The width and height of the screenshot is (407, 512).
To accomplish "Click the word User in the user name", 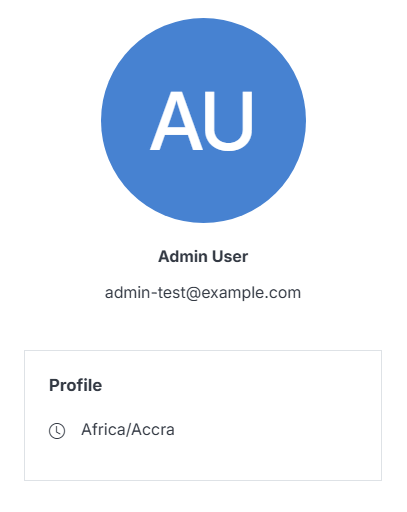I will [x=230, y=256].
